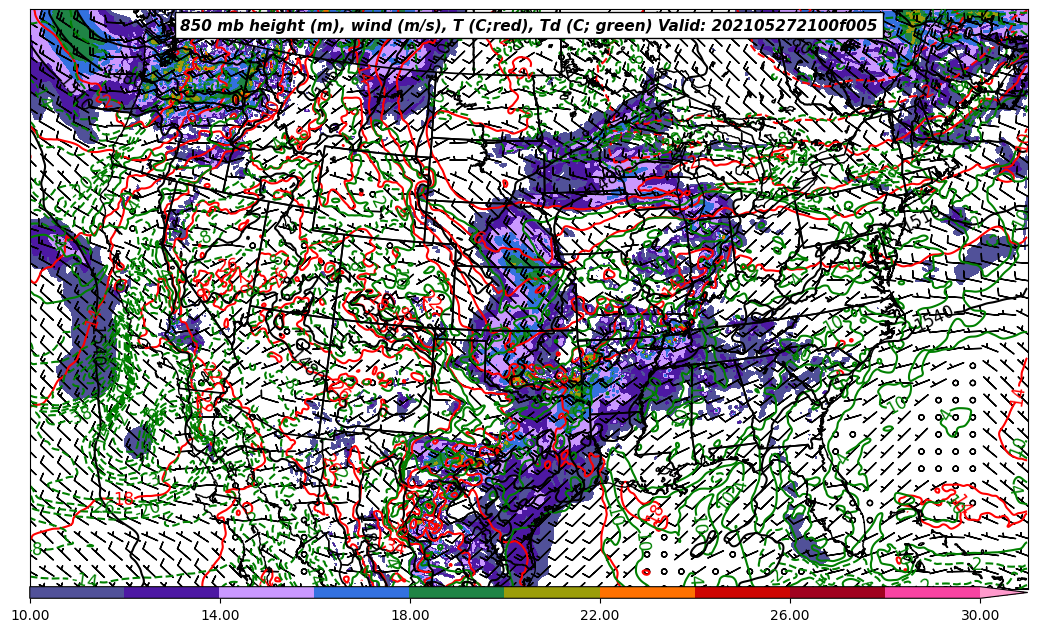Select the 28–30 pink colorbar segment
Screen dimensions: 1037x632
933,592
